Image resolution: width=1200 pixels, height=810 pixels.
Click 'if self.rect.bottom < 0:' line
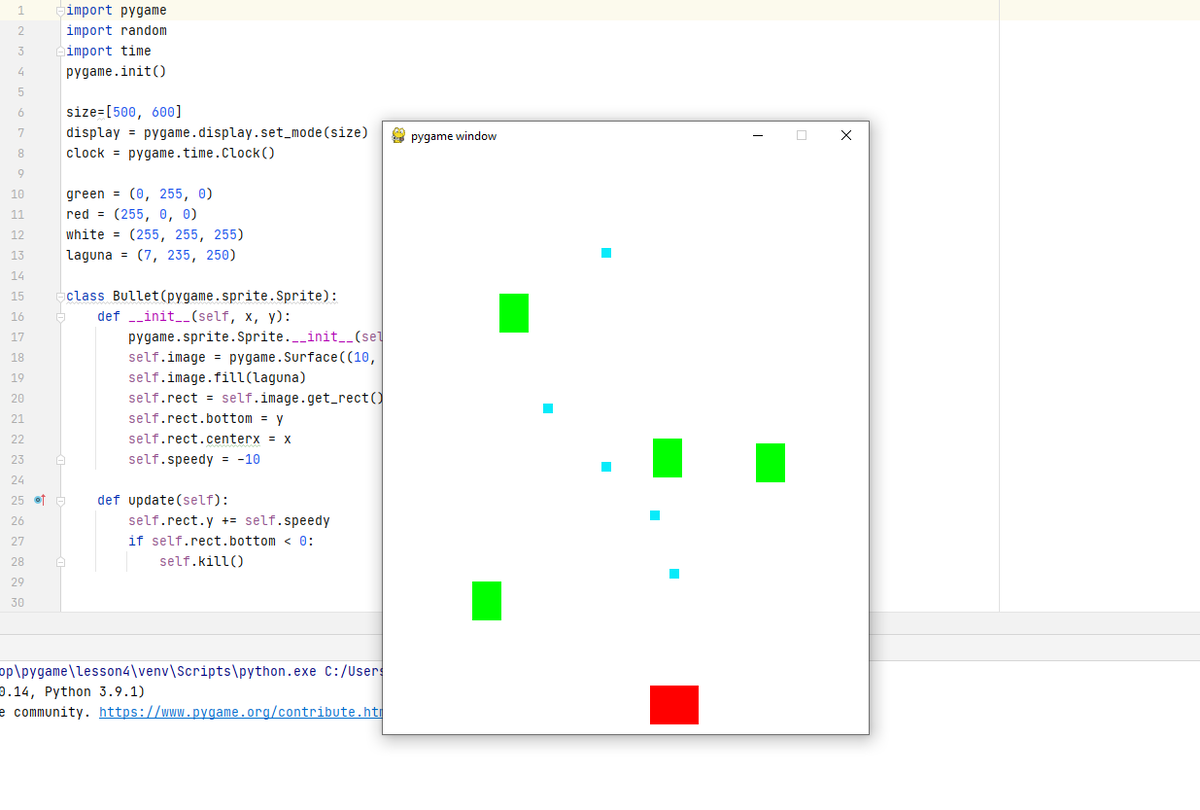click(x=221, y=541)
